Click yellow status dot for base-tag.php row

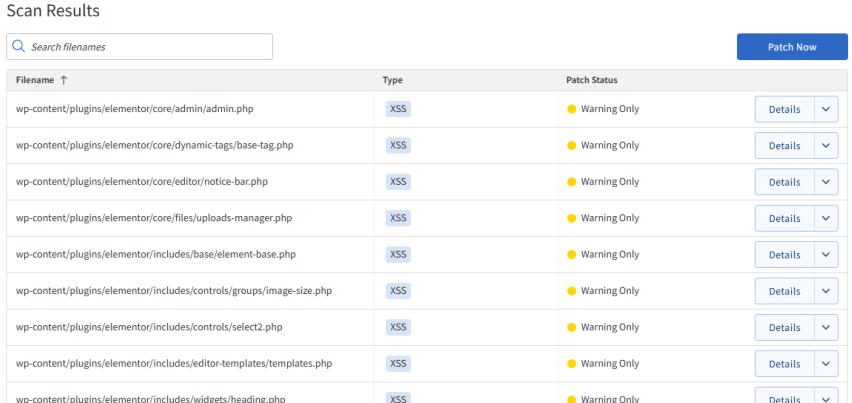(x=572, y=146)
